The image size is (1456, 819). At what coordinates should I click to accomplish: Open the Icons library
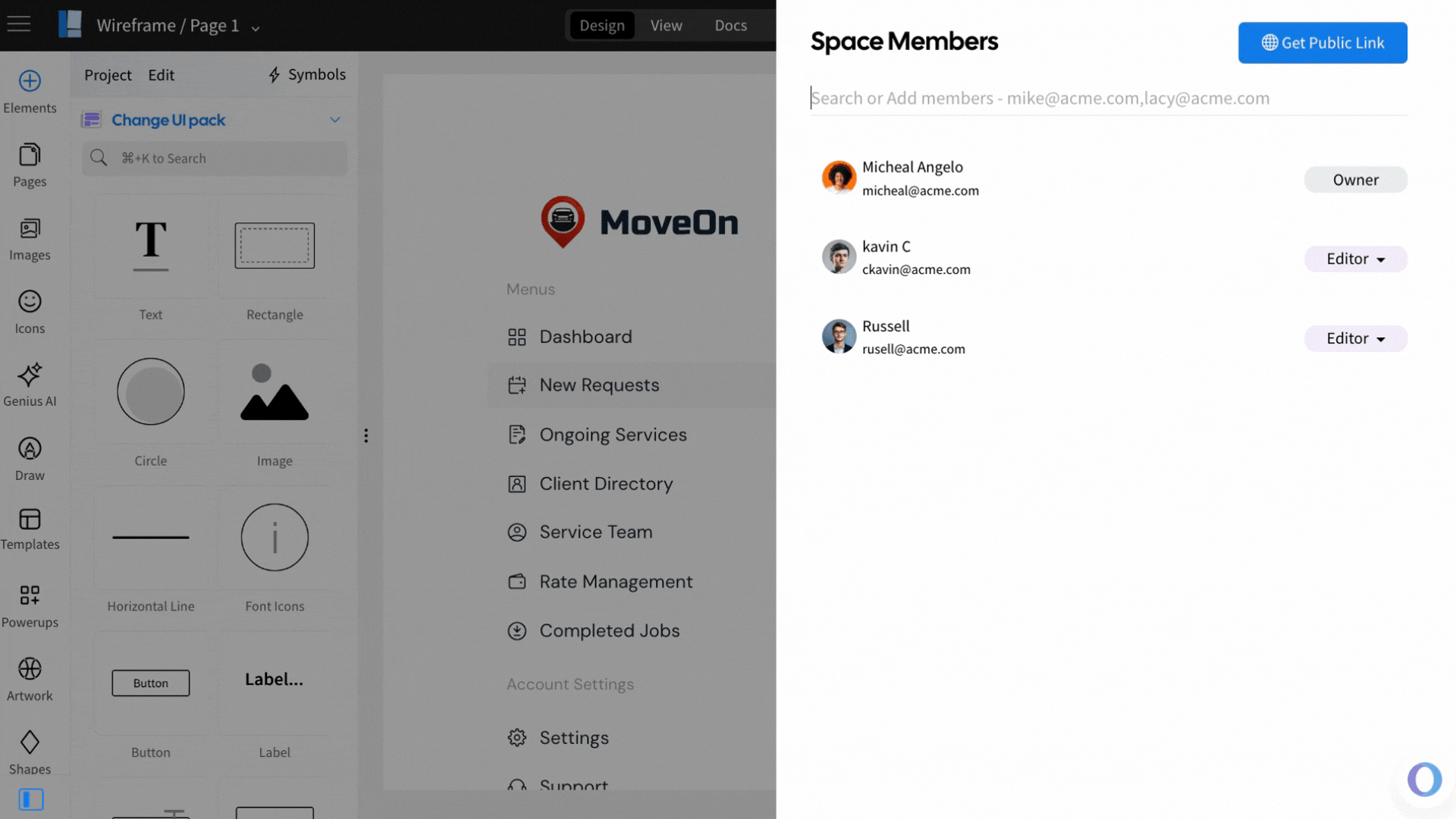(x=29, y=311)
